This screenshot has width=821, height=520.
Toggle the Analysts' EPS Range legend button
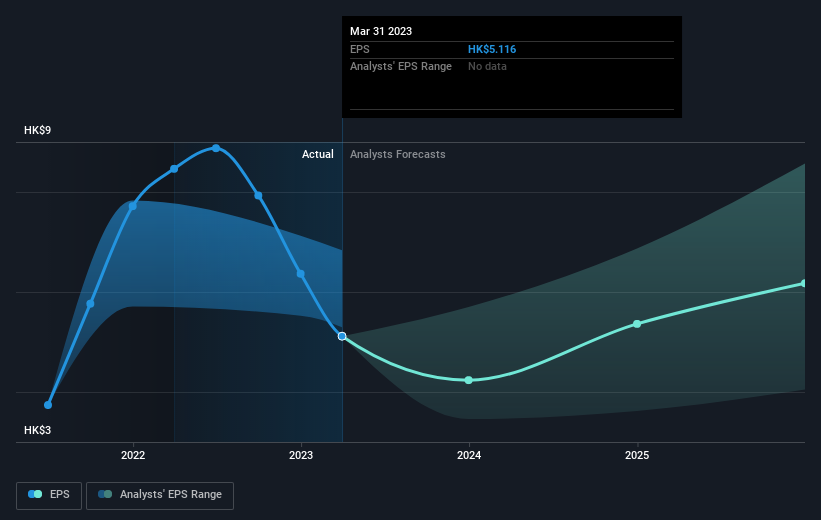pyautogui.click(x=160, y=495)
